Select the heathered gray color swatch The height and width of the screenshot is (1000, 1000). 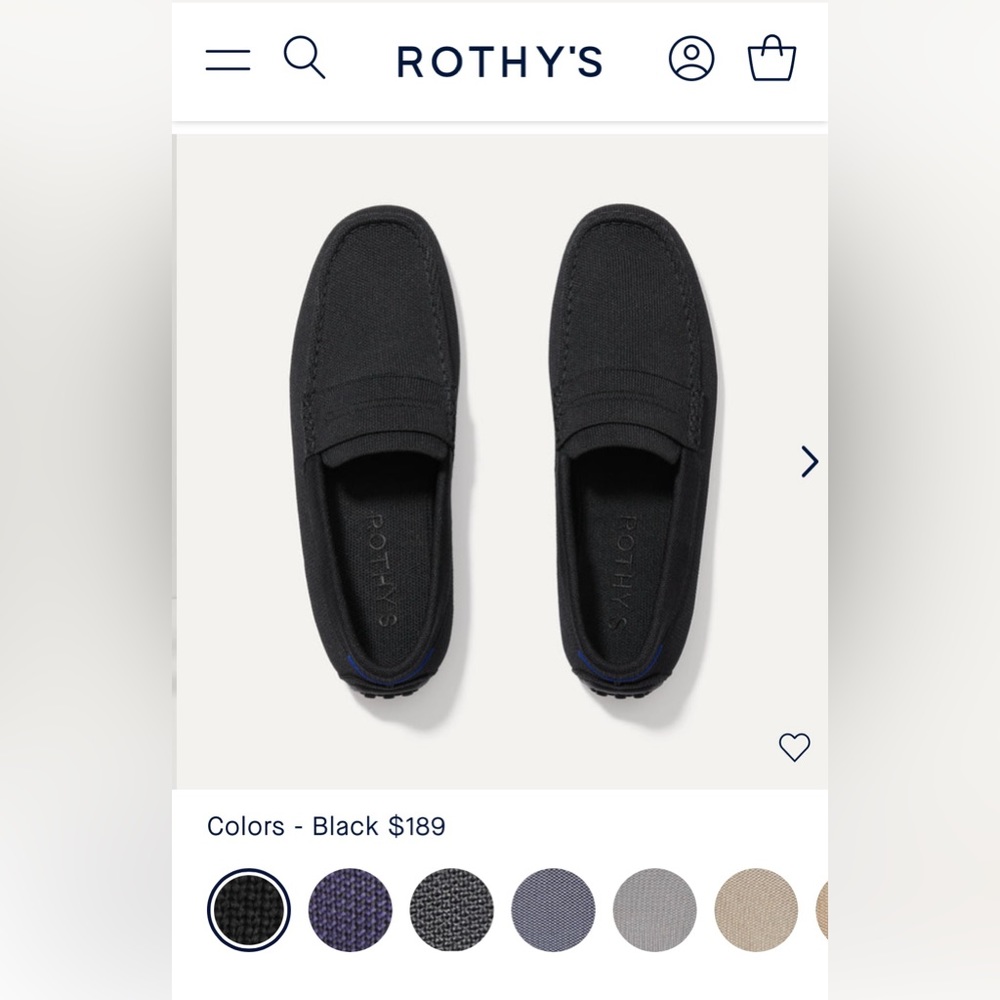pos(451,908)
